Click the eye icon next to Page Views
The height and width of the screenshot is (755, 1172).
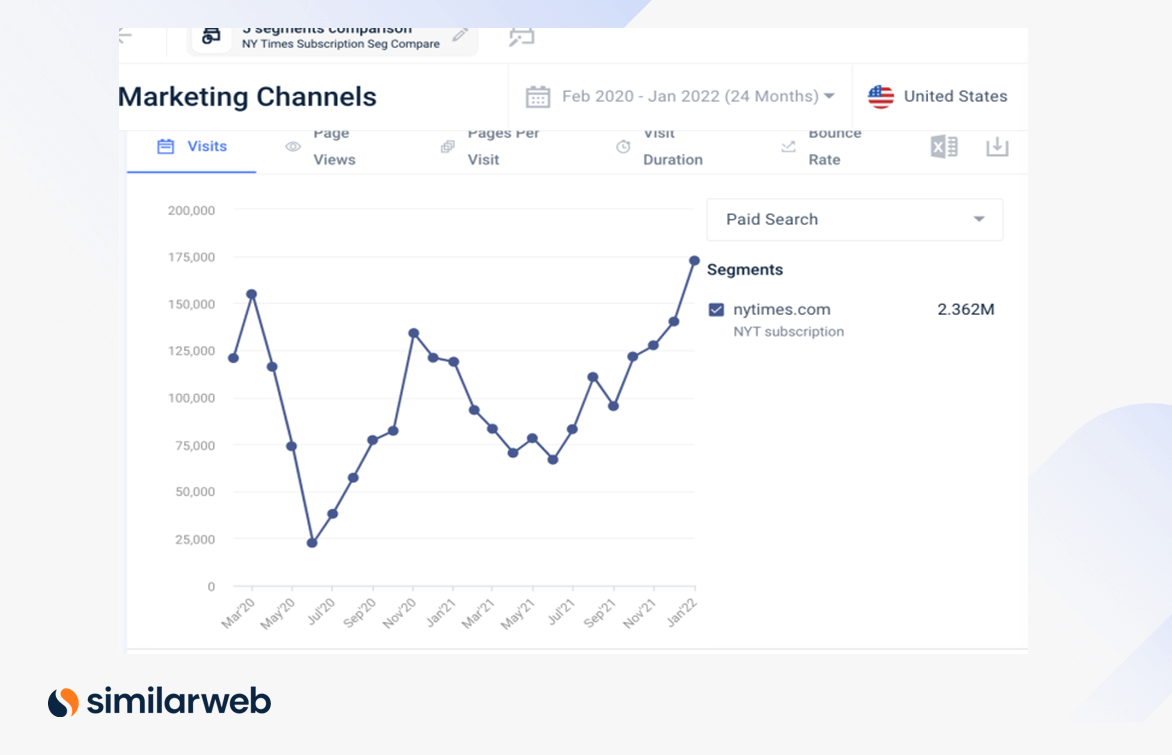tap(292, 146)
